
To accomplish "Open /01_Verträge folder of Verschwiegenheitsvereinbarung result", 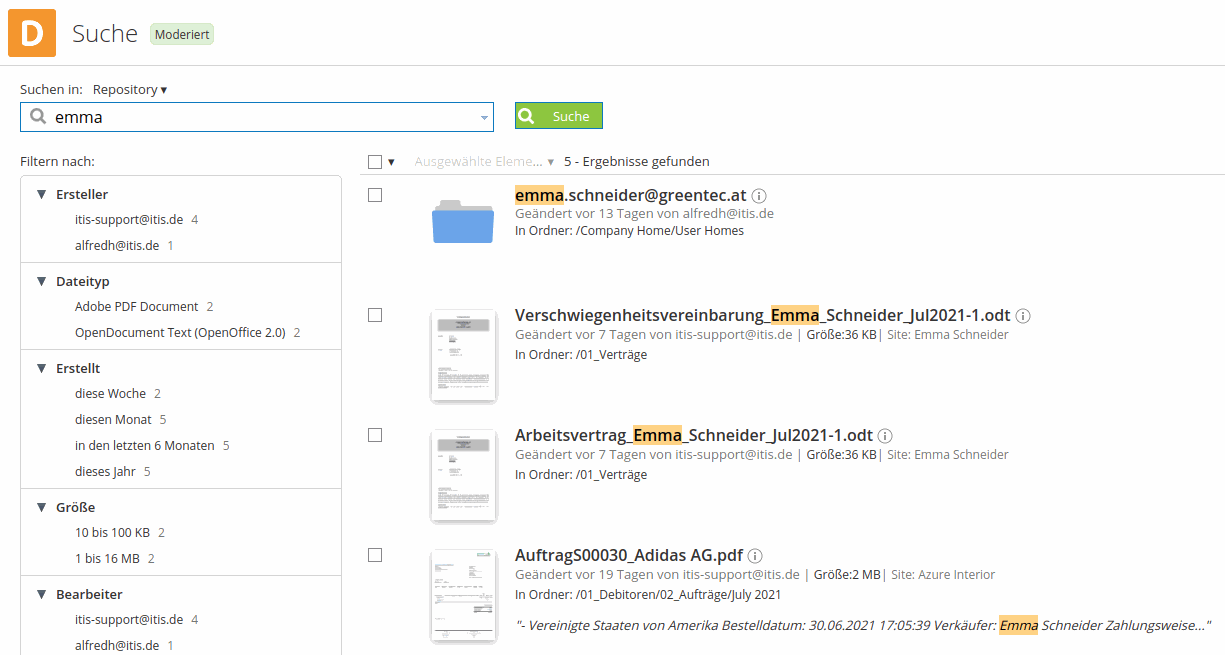I will click(x=611, y=355).
